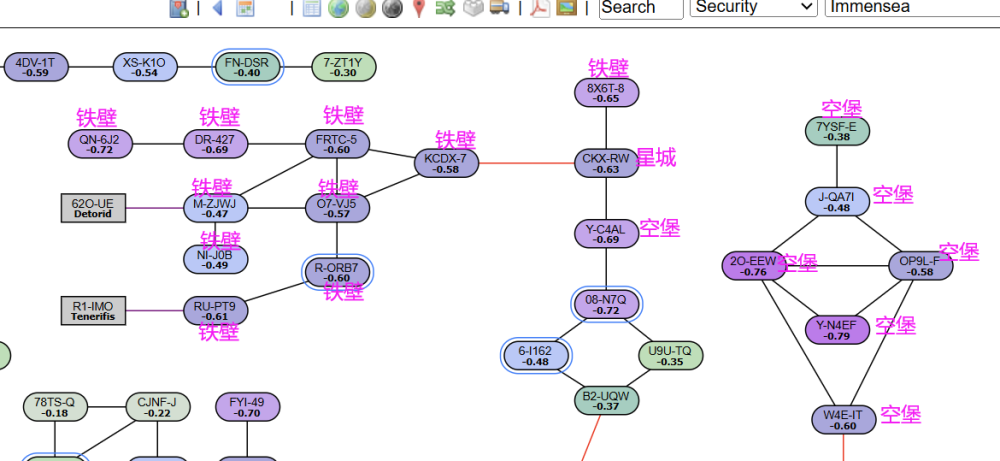Click the red map pin icon

pos(418,8)
